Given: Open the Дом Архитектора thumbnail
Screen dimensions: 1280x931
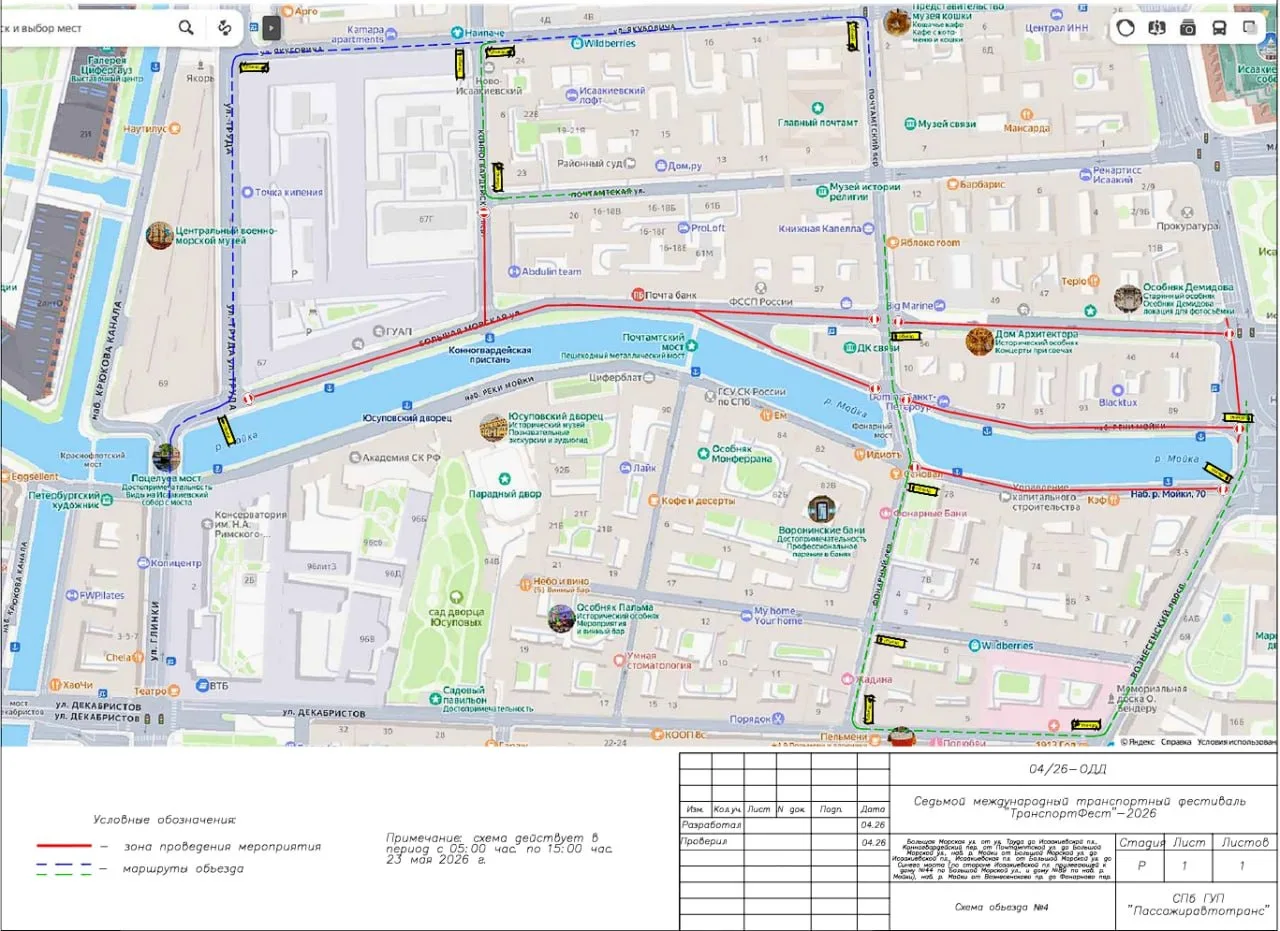Looking at the screenshot, I should coord(979,341).
